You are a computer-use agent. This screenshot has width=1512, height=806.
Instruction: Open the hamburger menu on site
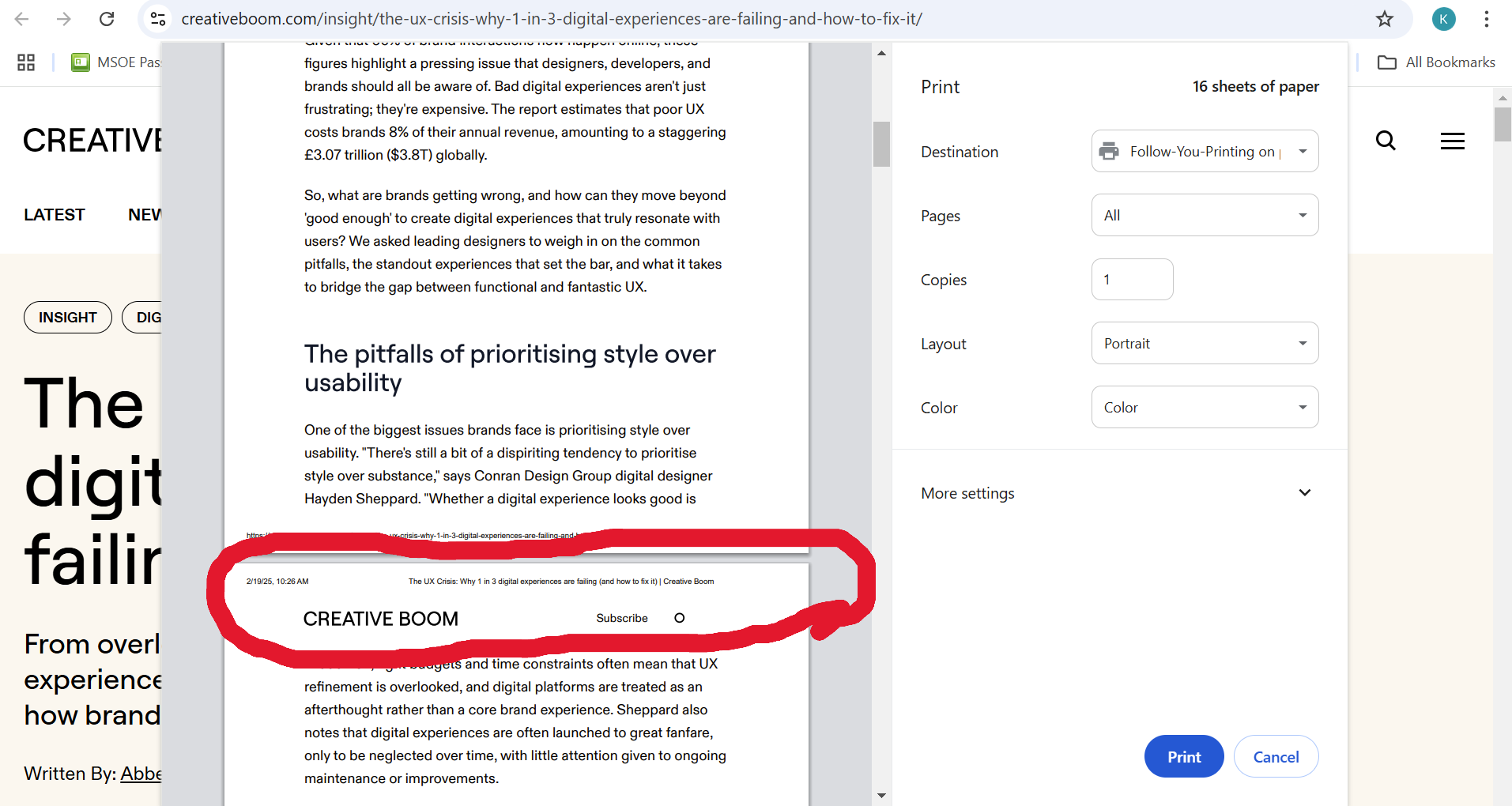[x=1452, y=141]
